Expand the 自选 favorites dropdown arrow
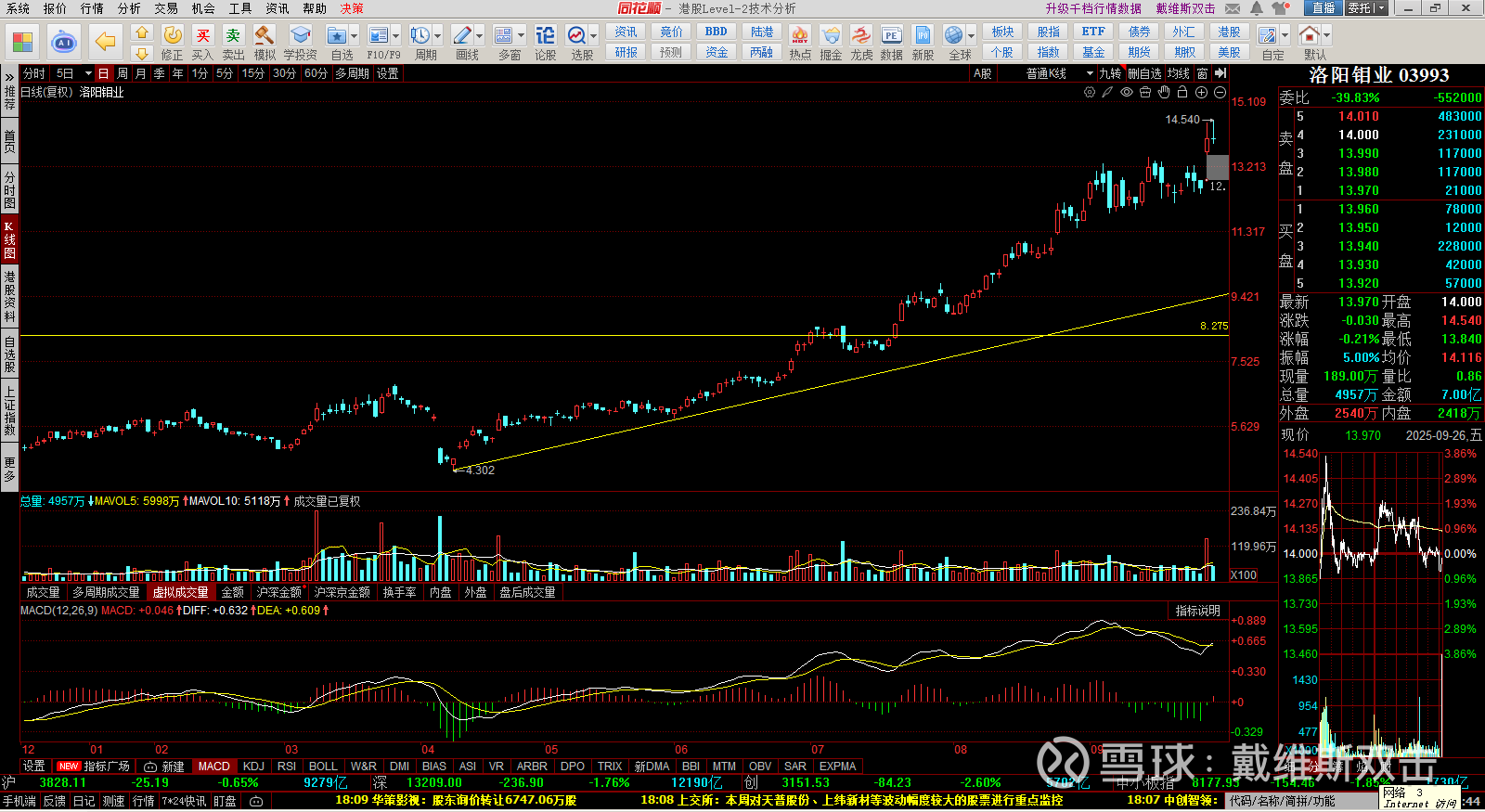 [355, 36]
